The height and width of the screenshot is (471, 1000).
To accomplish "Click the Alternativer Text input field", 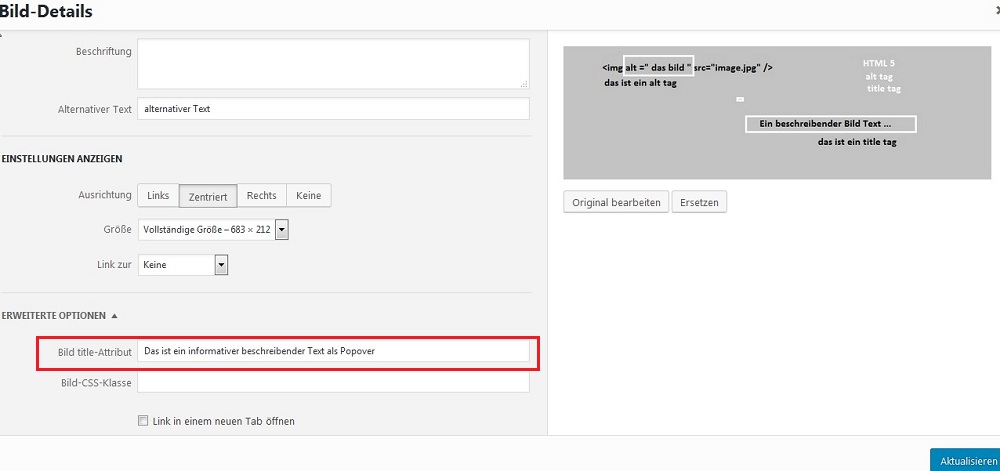I will 332,109.
